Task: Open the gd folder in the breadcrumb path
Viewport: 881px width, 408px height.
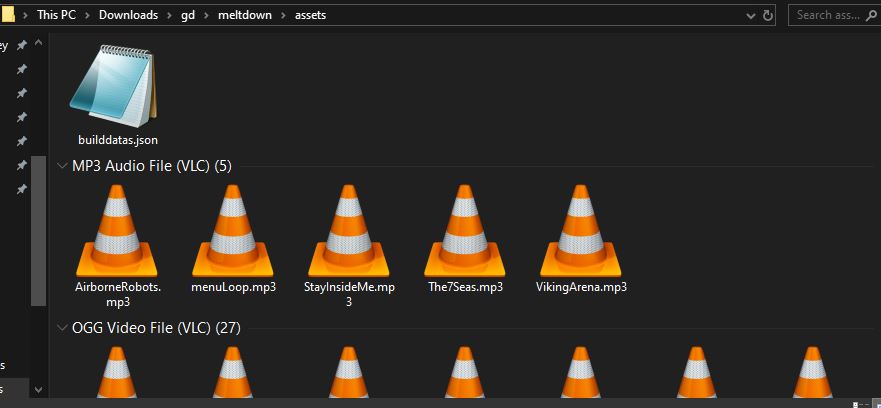Action: pos(188,15)
